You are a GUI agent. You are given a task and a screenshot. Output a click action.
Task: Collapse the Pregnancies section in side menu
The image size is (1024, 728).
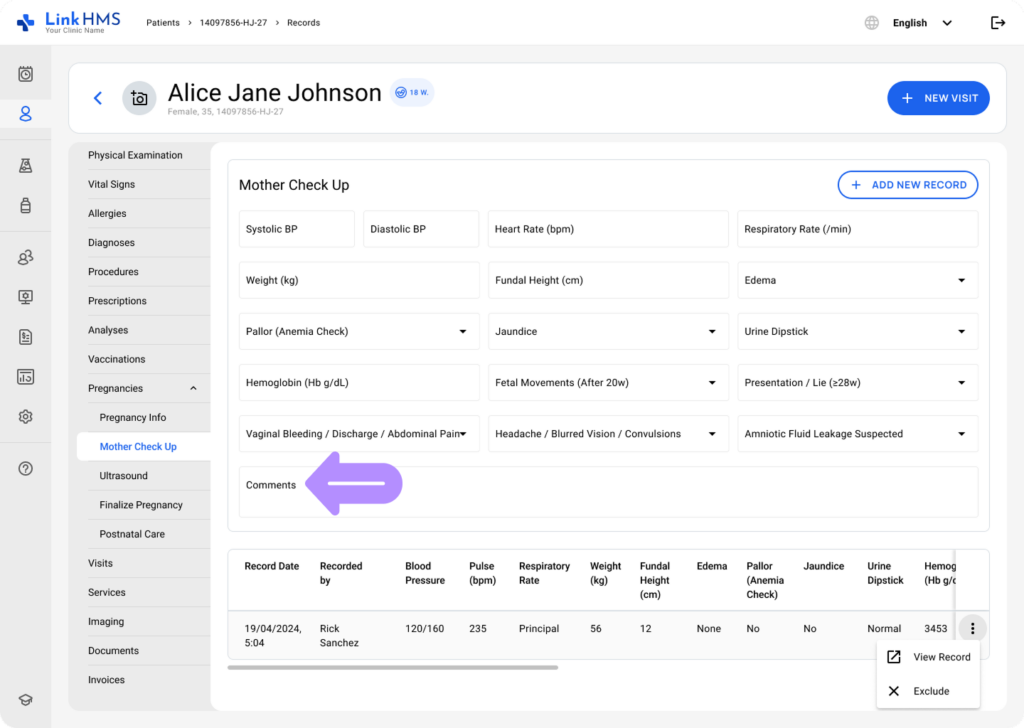coord(193,389)
